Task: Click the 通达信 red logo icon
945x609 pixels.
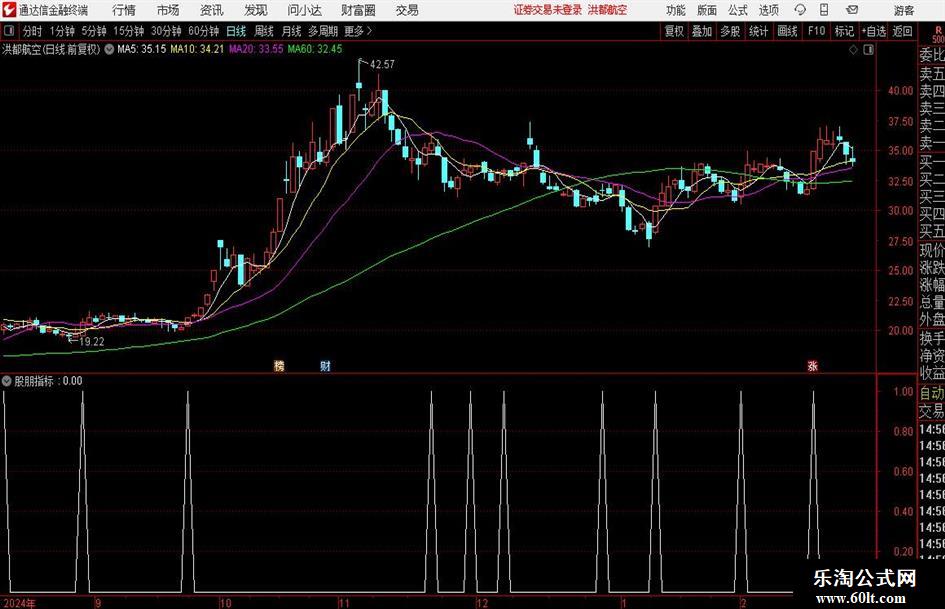Action: pyautogui.click(x=8, y=10)
